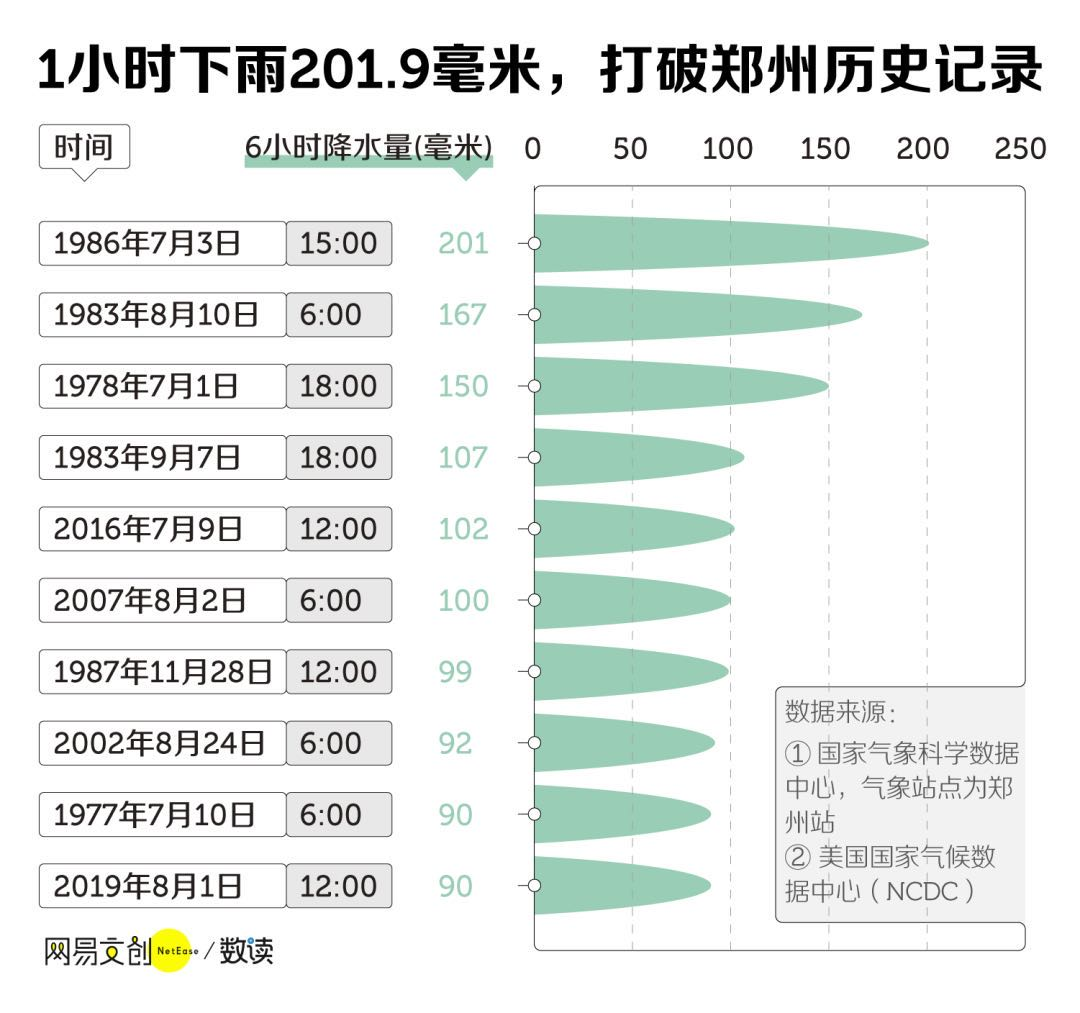Click the circle marker for 2019年8月1日 bar
Image resolution: width=1080 pixels, height=1013 pixels.
pos(534,886)
